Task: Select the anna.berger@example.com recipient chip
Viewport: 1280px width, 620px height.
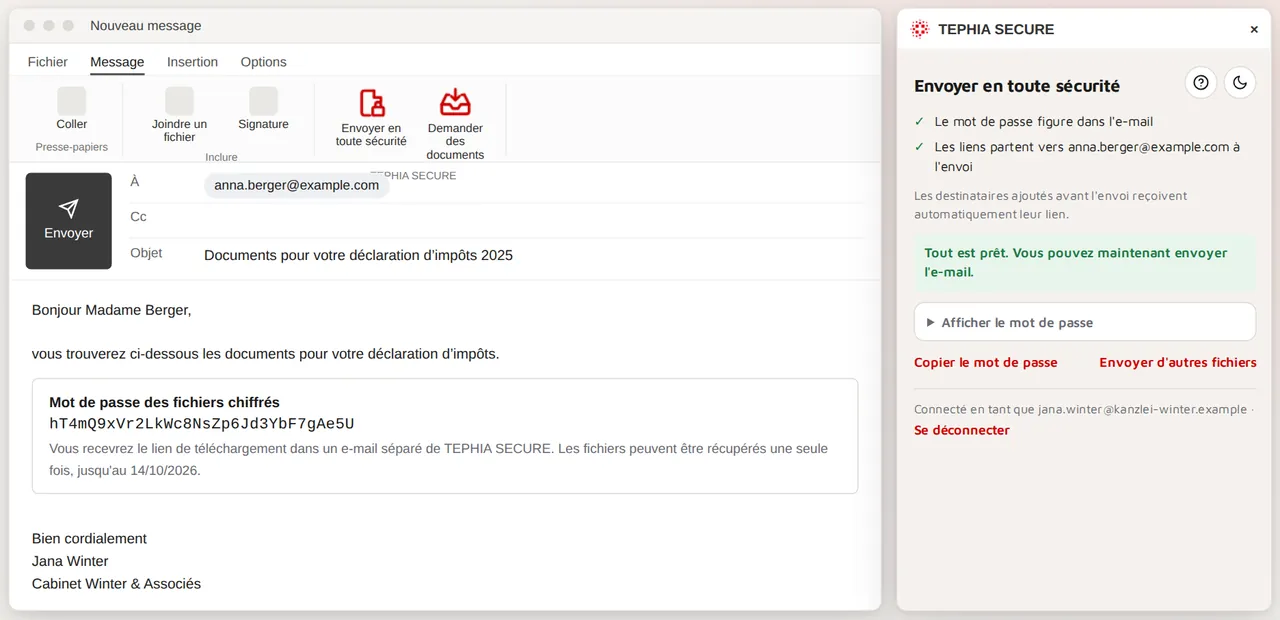Action: click(x=297, y=185)
